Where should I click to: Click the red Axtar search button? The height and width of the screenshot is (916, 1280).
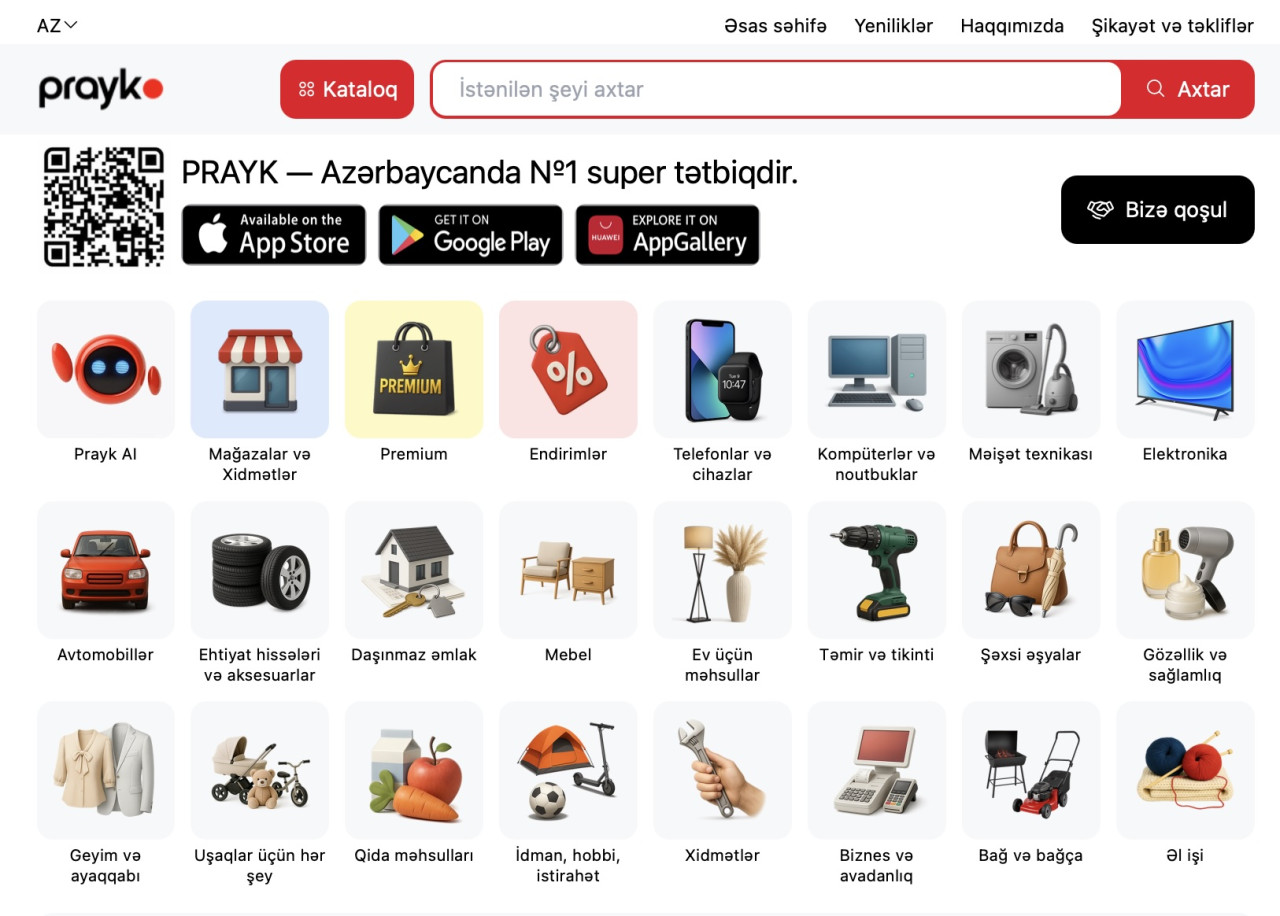click(x=1188, y=89)
